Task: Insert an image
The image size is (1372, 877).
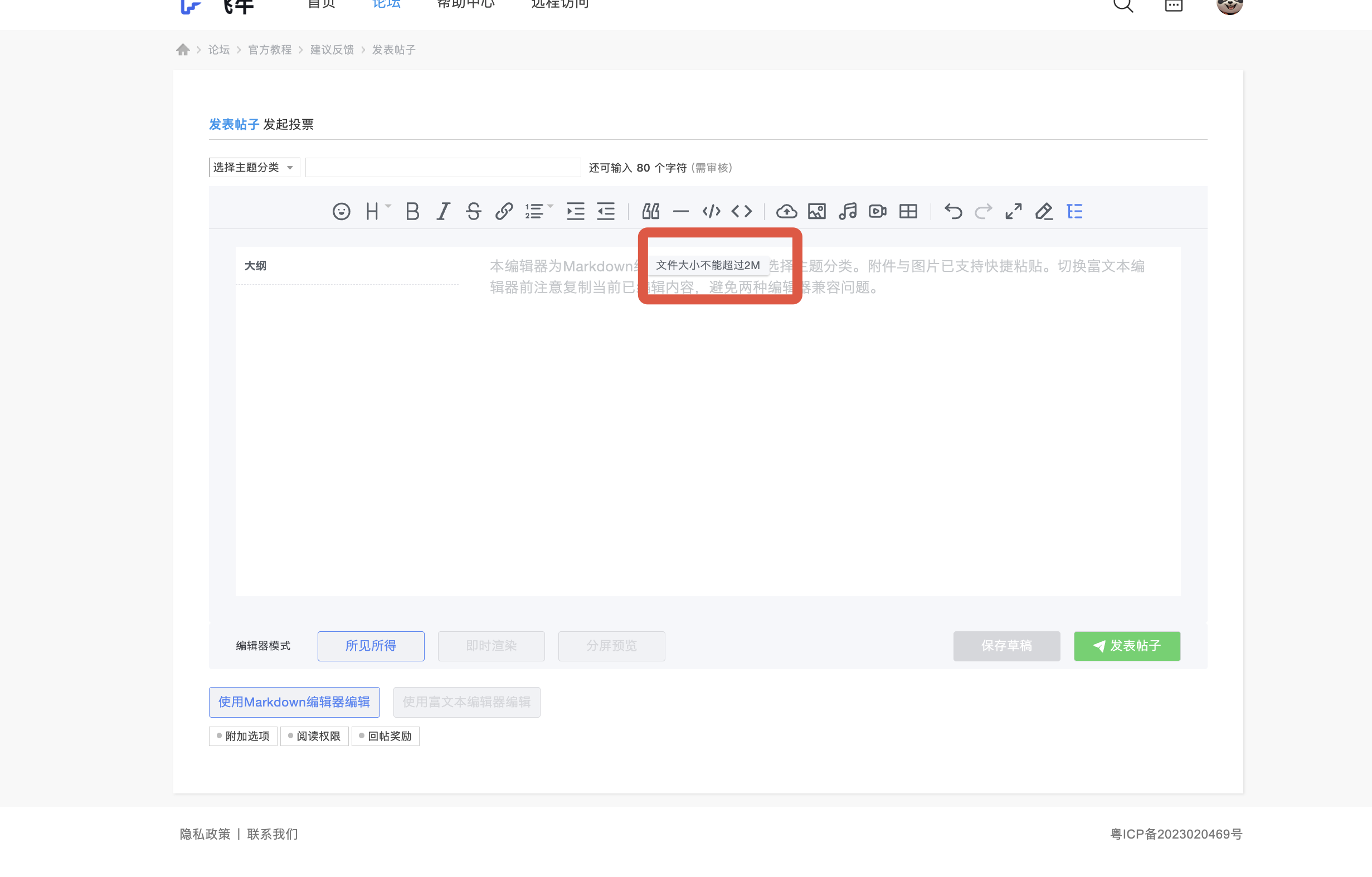Action: pyautogui.click(x=816, y=211)
